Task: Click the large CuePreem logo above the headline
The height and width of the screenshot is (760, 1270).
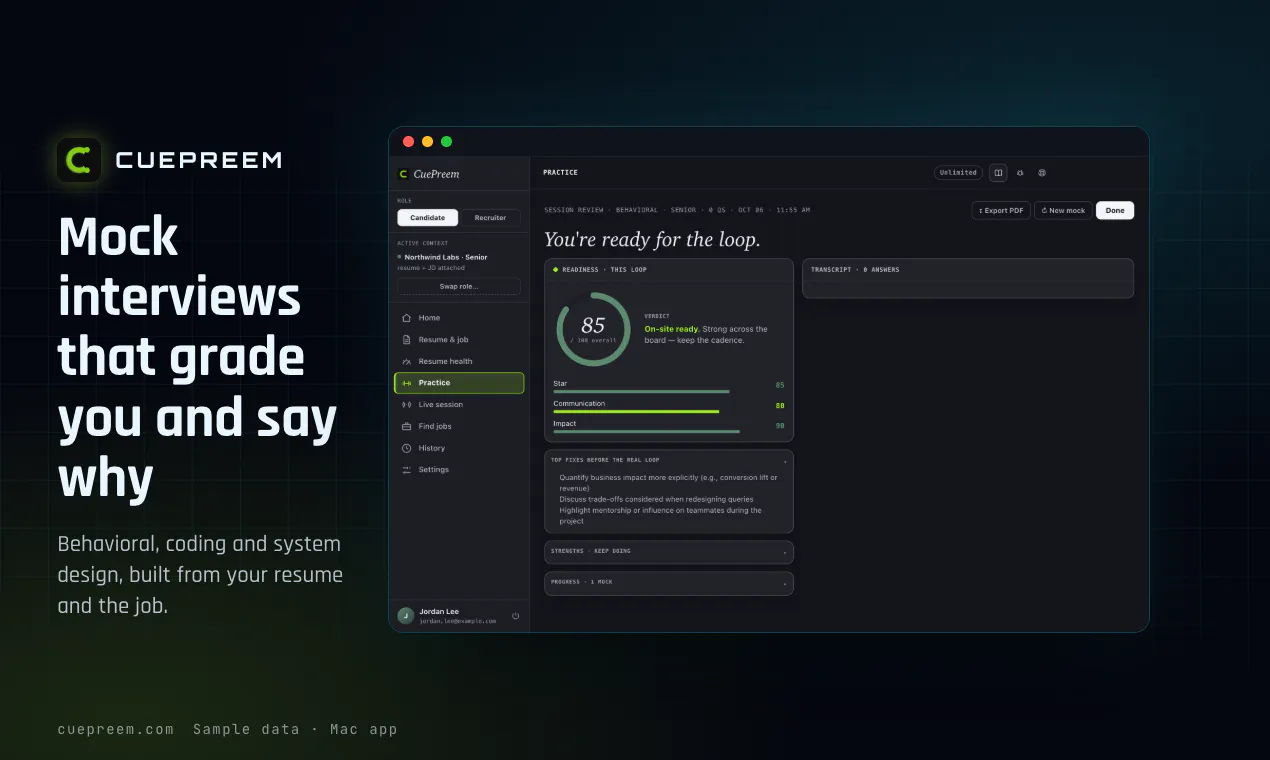Action: (79, 160)
